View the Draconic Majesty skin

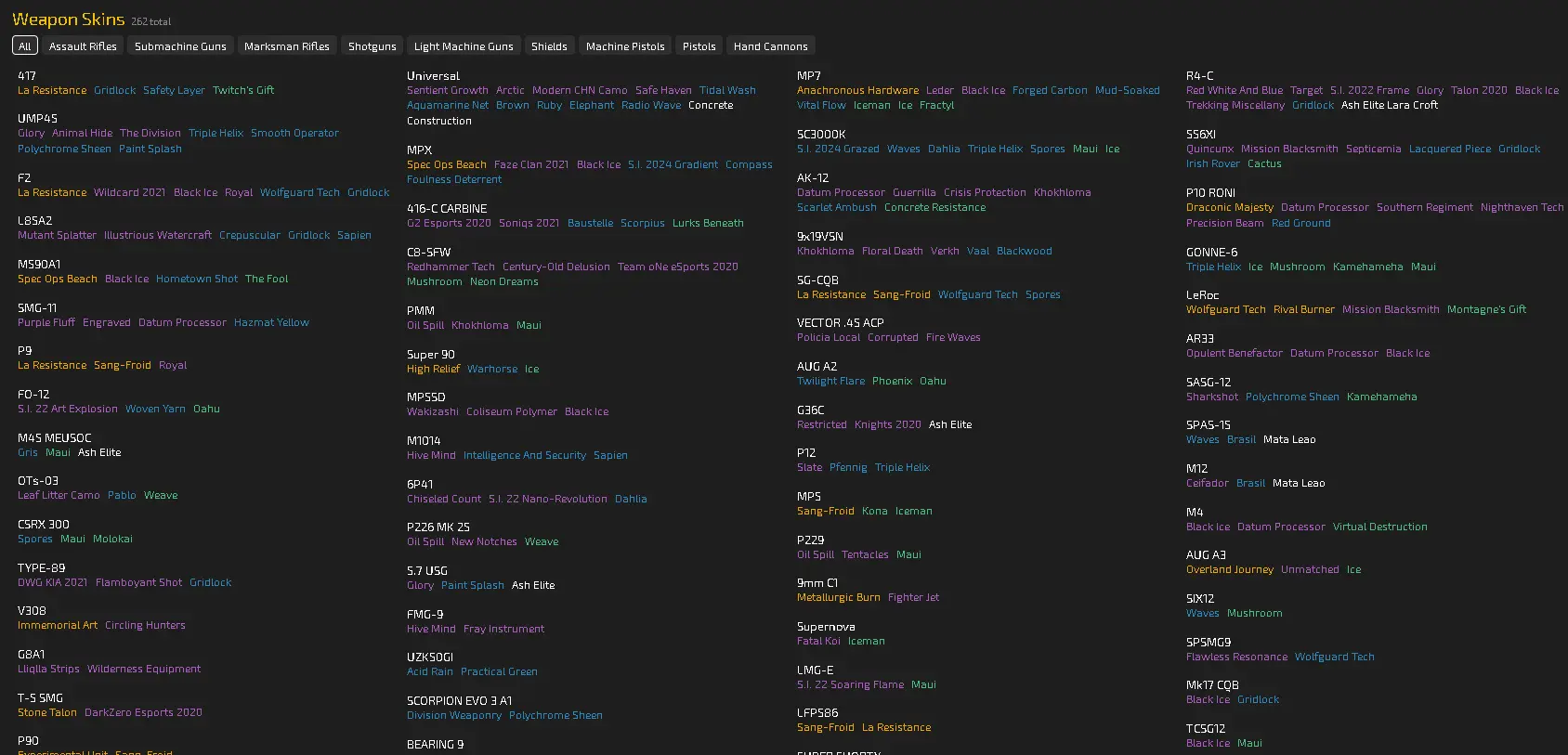(x=1230, y=207)
